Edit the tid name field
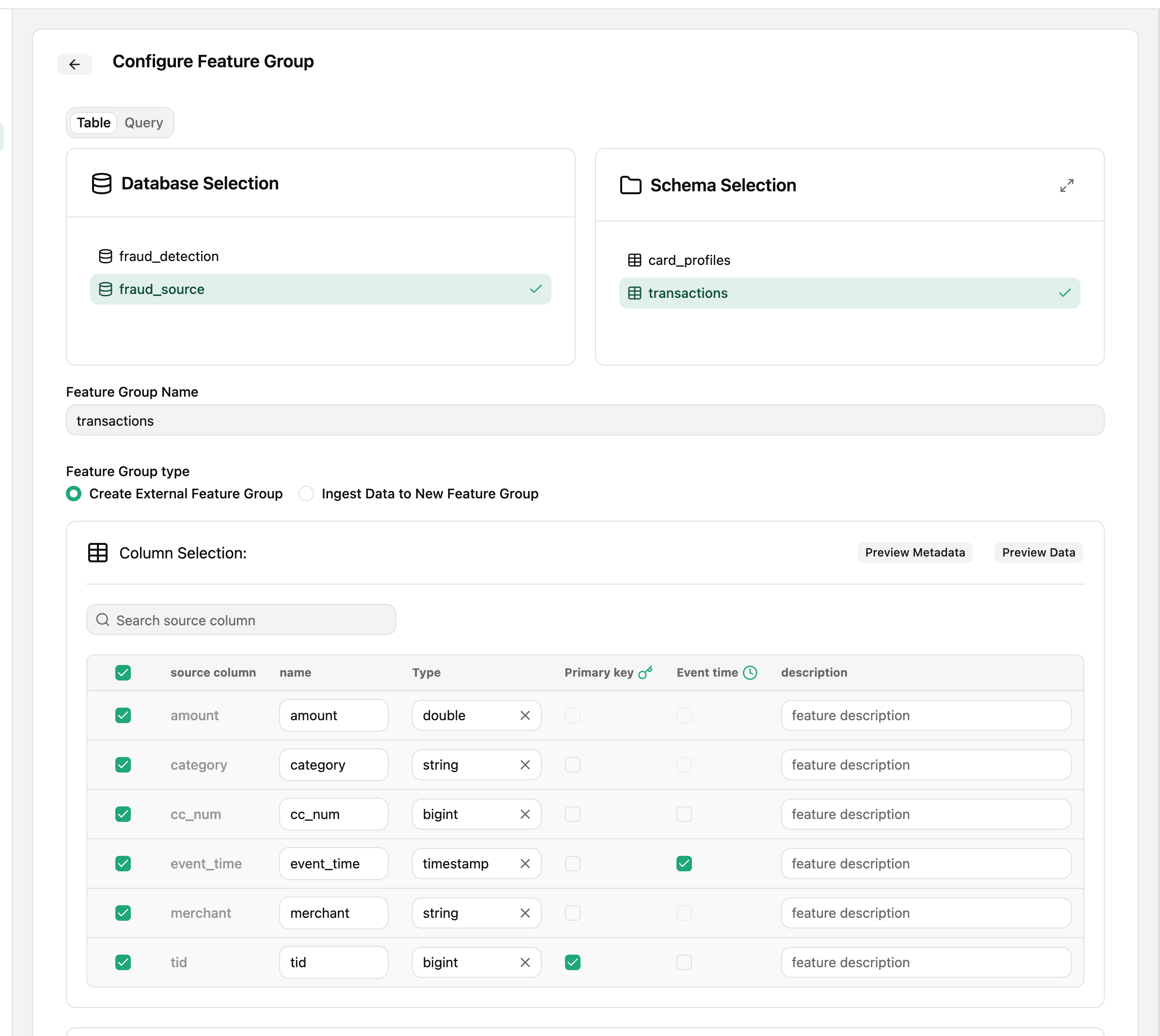Image resolution: width=1160 pixels, height=1036 pixels. pos(334,962)
